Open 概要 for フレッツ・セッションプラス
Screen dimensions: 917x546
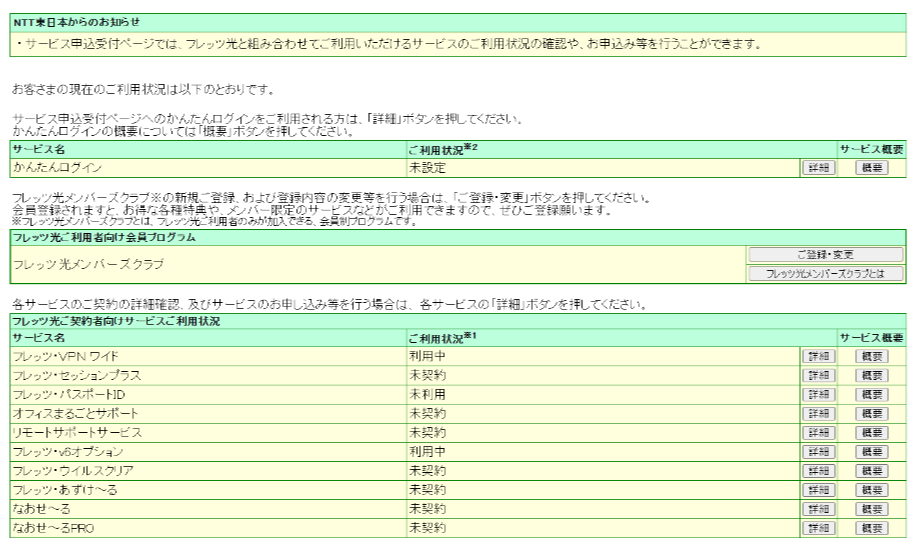tap(872, 375)
